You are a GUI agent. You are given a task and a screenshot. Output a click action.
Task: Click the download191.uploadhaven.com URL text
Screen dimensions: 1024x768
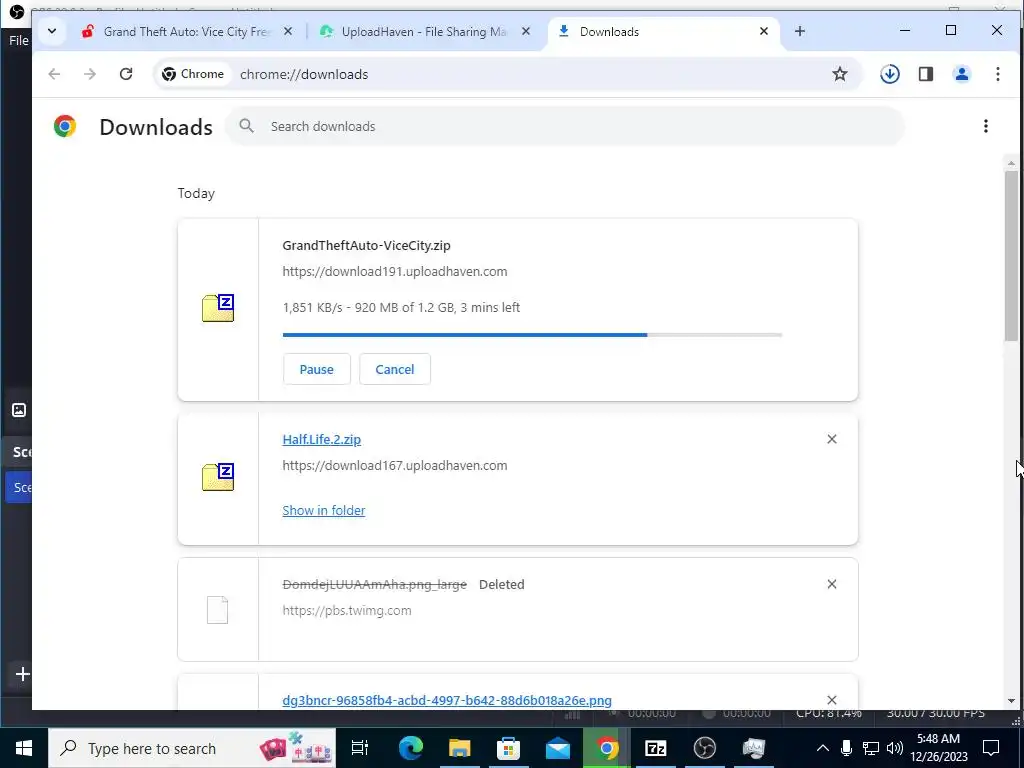[x=394, y=272]
